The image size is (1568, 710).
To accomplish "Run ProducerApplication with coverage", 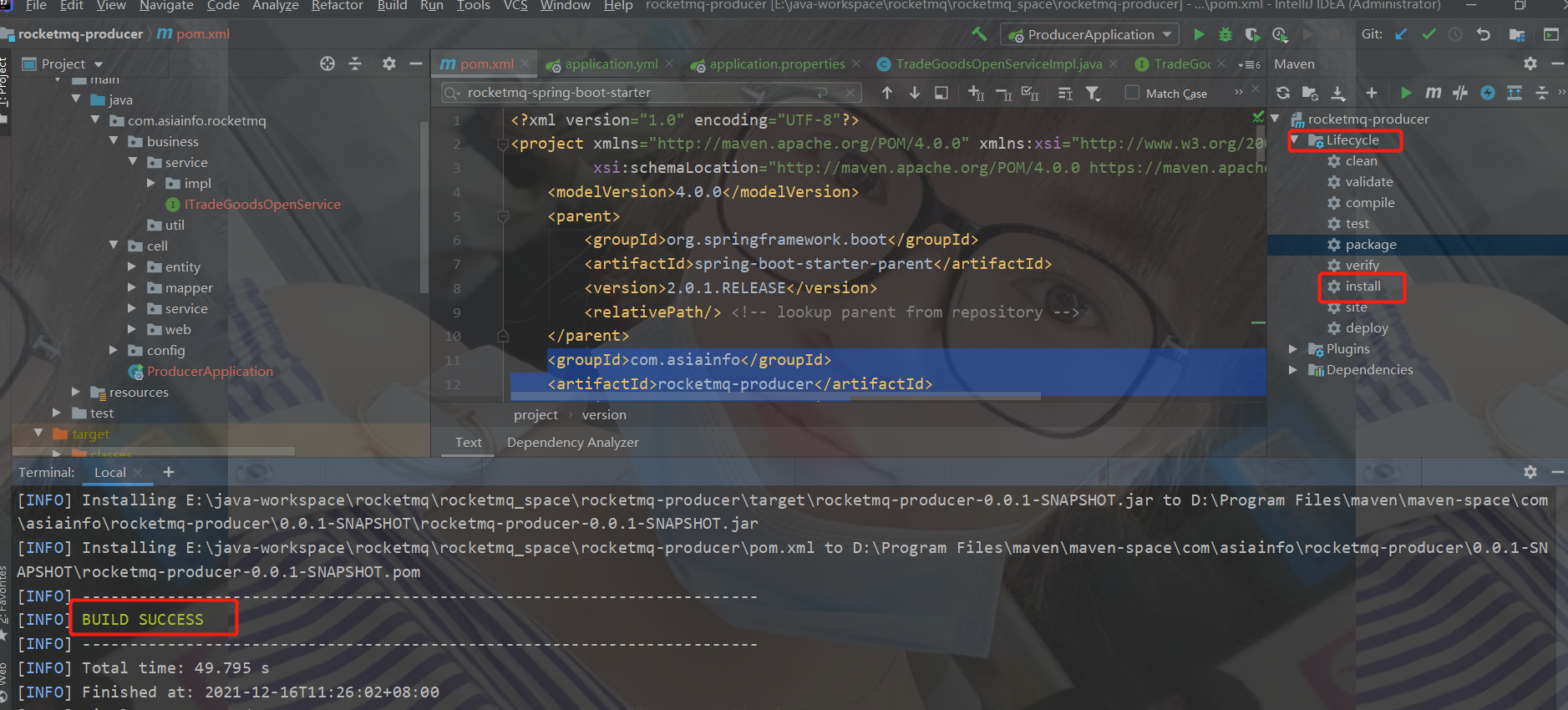I will tap(1252, 34).
